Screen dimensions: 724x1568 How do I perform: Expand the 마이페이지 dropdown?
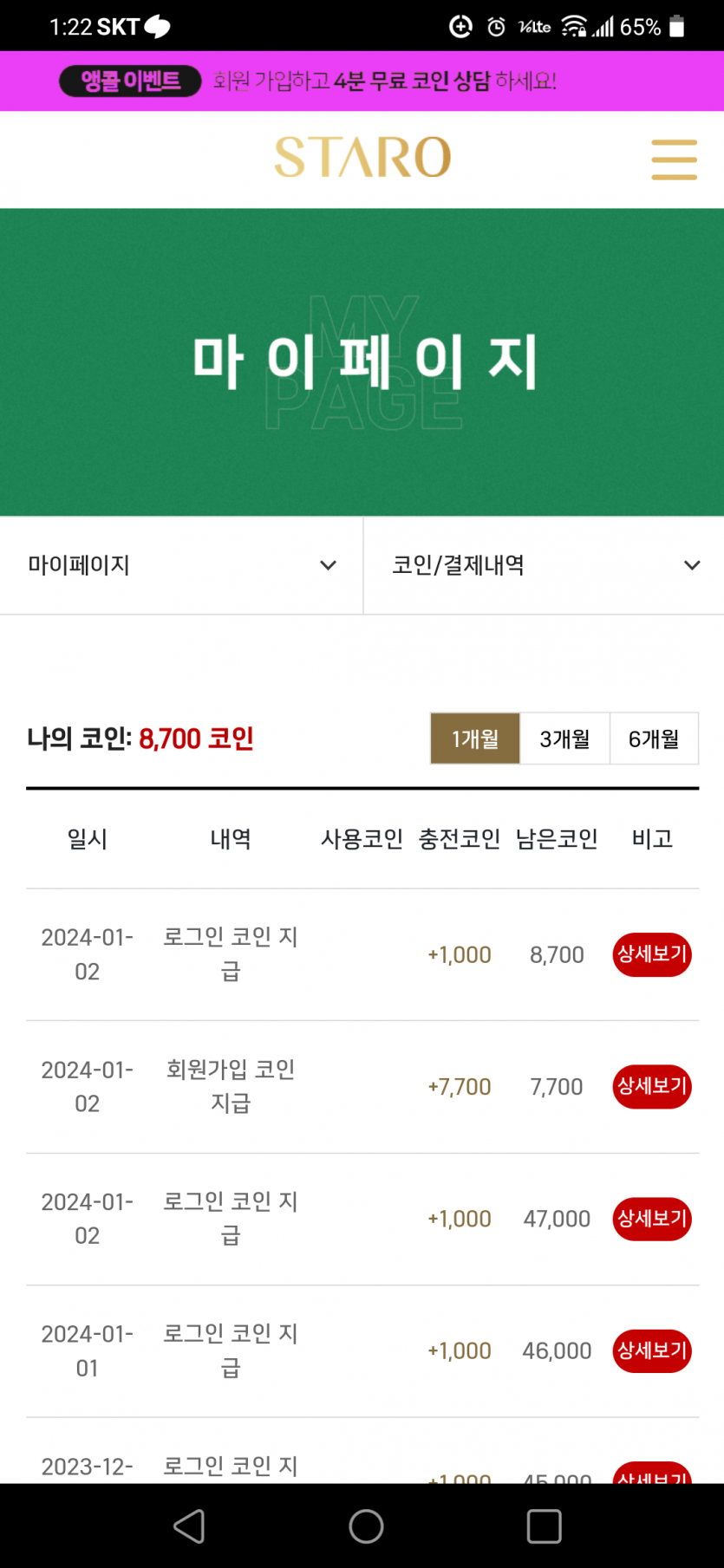pyautogui.click(x=181, y=565)
